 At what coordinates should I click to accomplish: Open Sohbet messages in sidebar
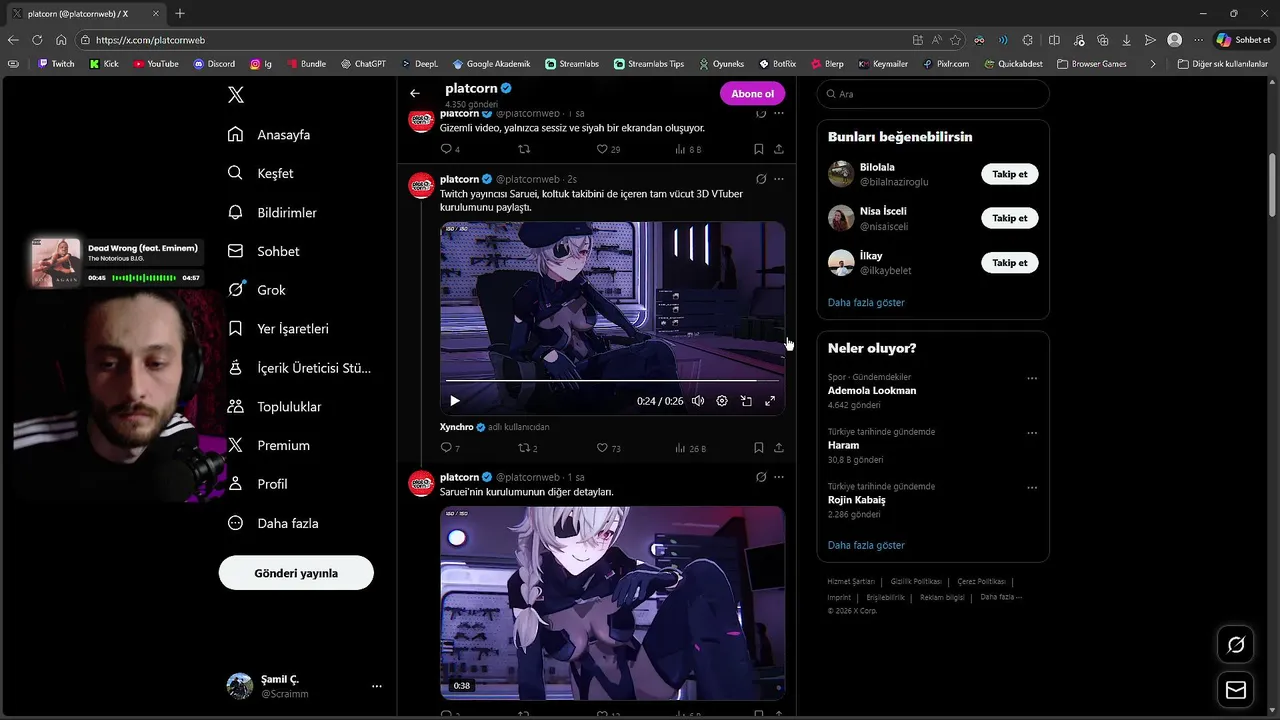(263, 251)
